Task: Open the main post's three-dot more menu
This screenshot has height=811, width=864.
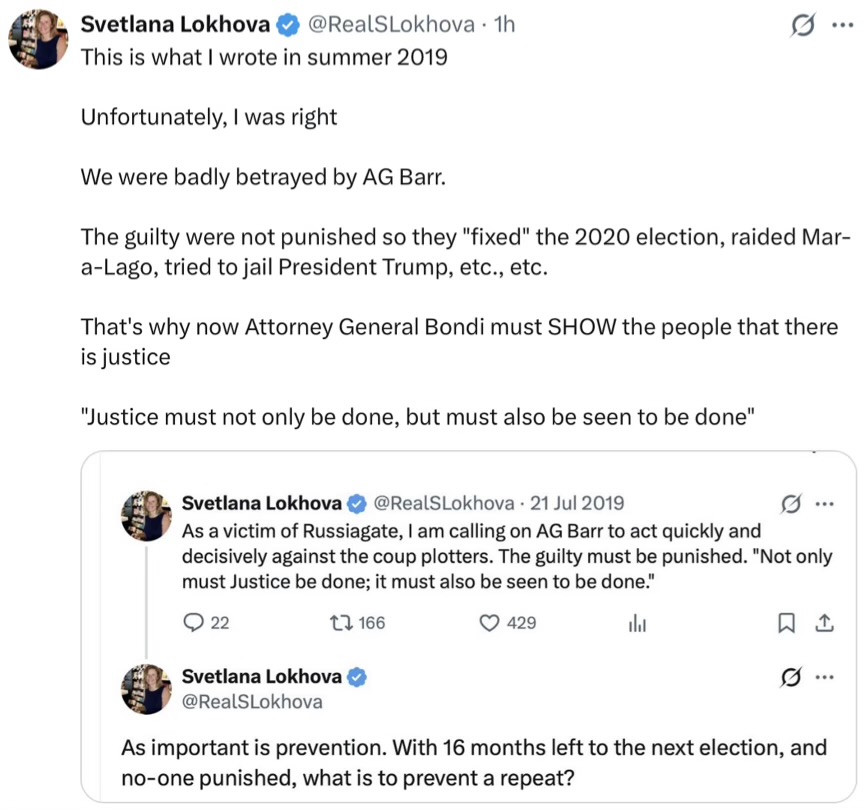Action: click(x=843, y=26)
